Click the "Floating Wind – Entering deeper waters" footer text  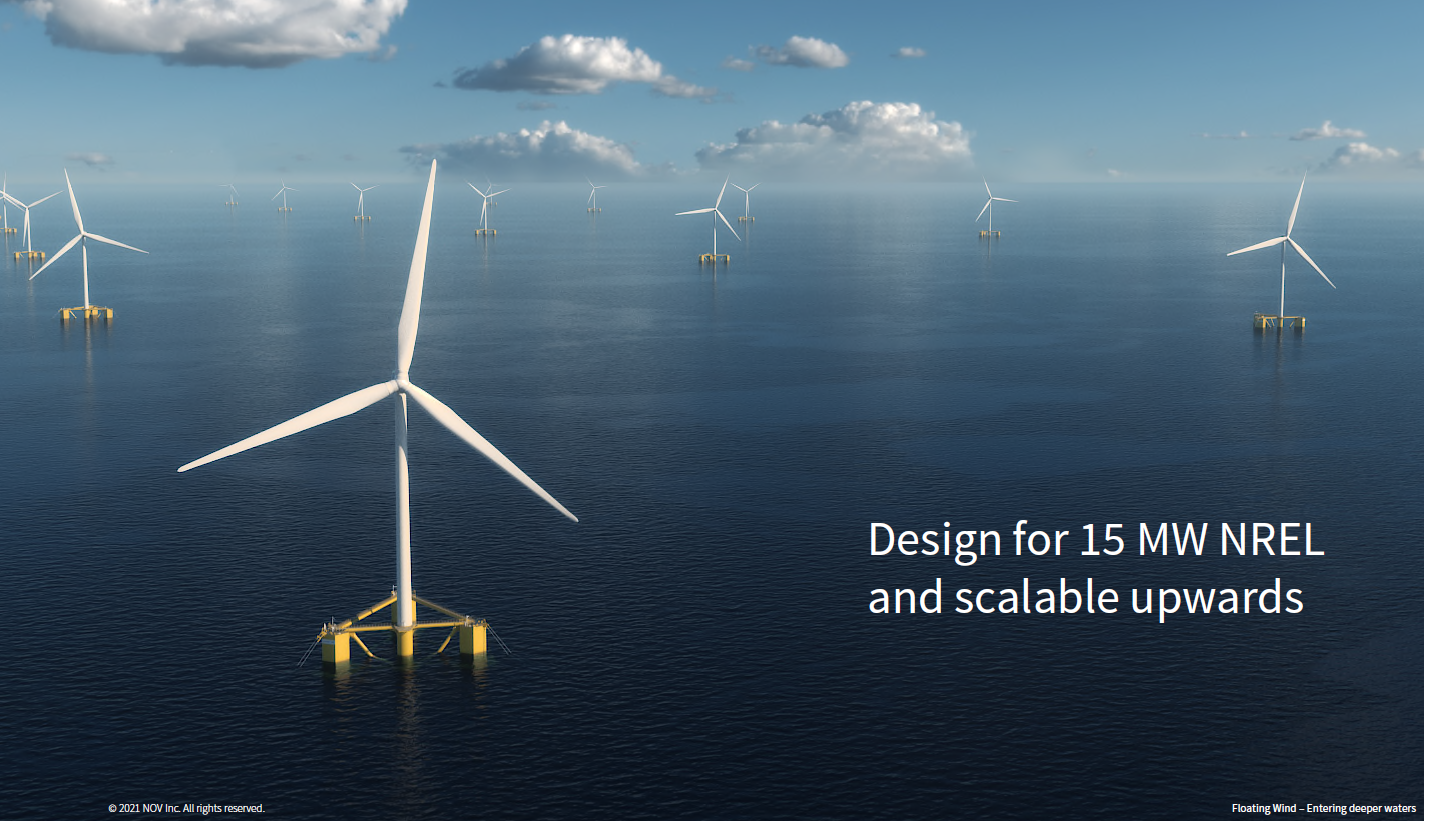[1324, 808]
